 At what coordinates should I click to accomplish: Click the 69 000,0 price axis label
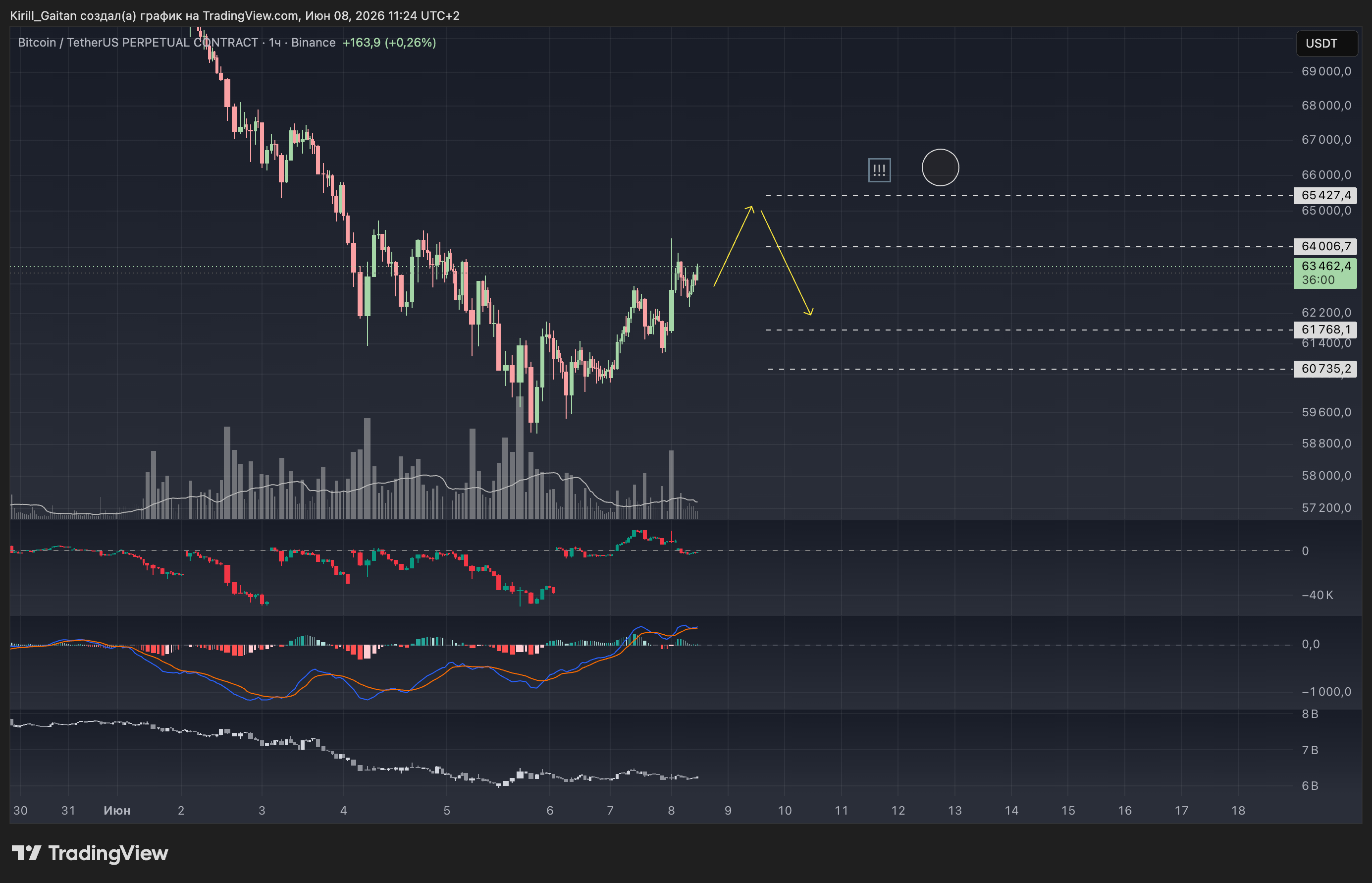pos(1326,72)
